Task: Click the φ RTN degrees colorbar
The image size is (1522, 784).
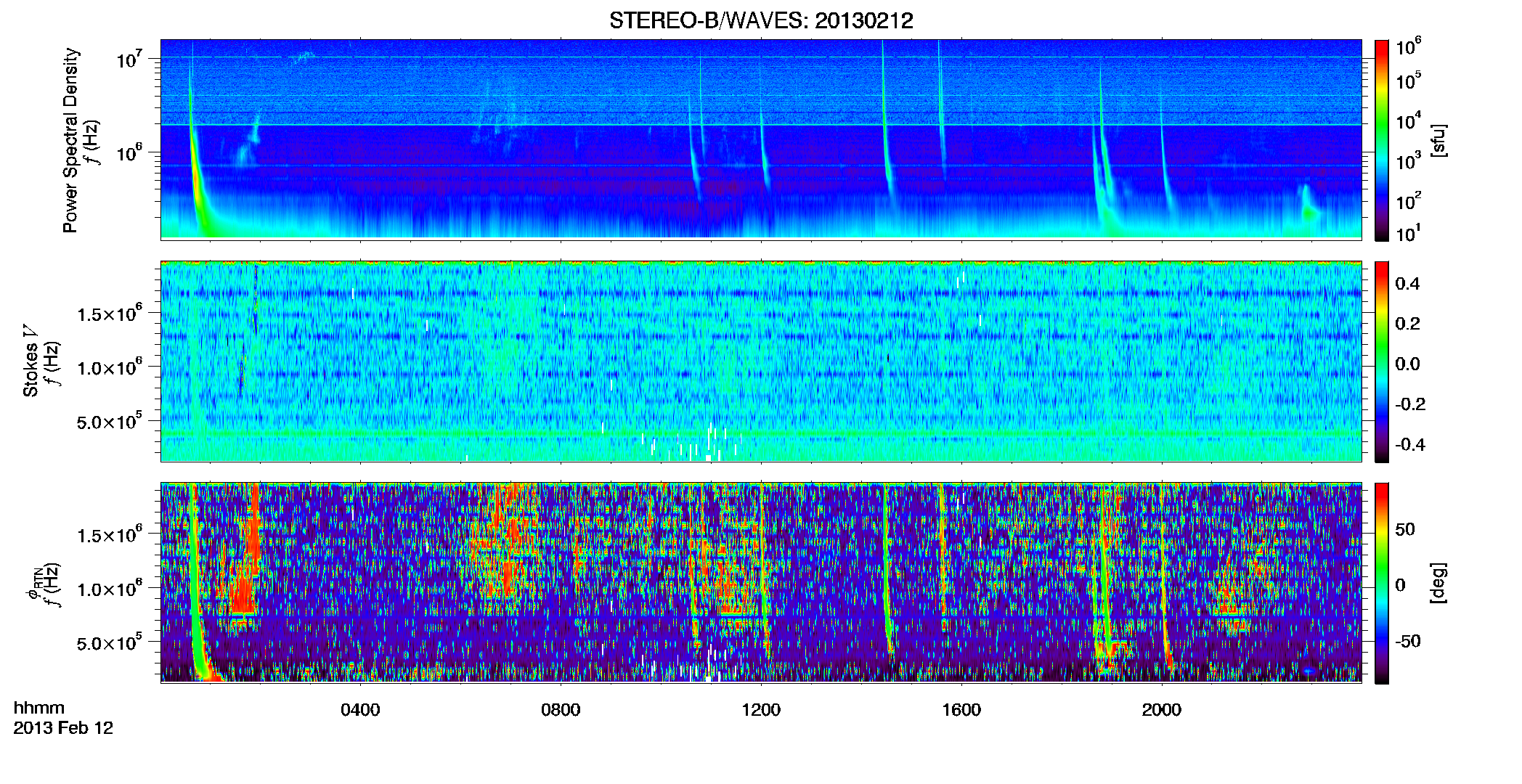Action: [1382, 583]
